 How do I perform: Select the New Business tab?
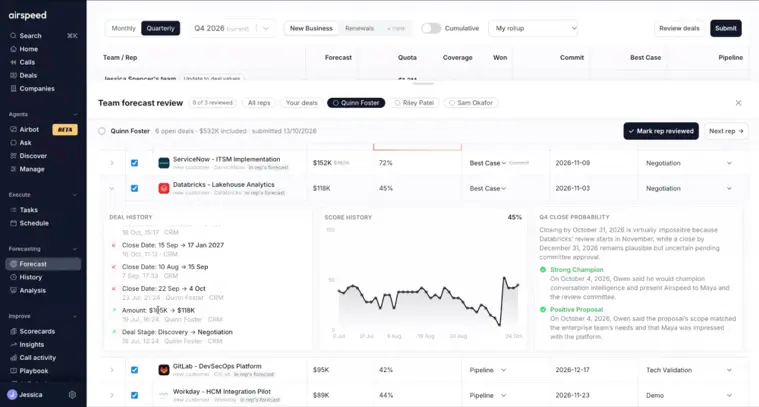pos(311,29)
